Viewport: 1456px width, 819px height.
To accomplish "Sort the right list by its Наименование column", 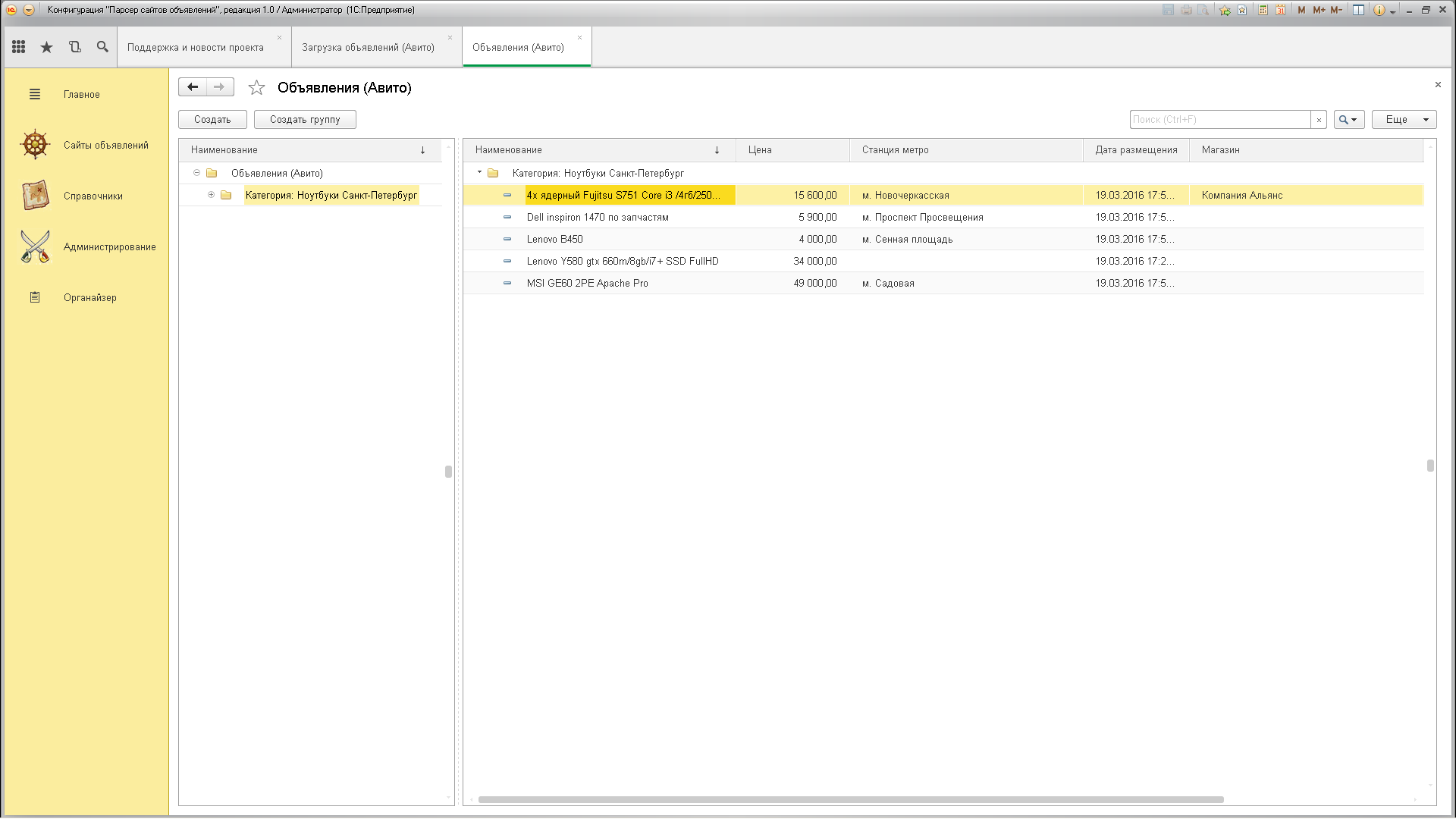I will (599, 149).
